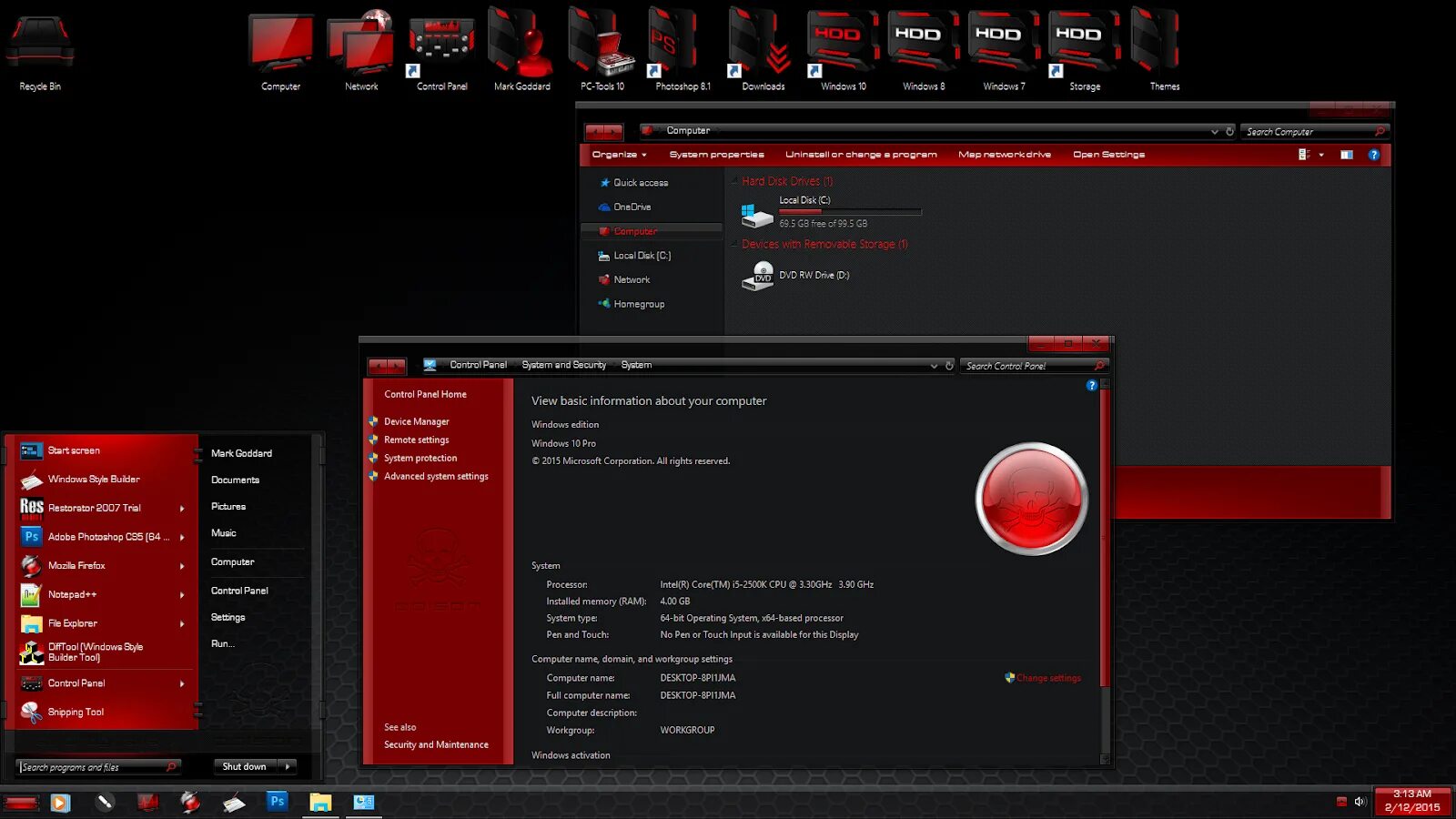Open Advanced system settings link
Screen dimensions: 1456x819
click(x=436, y=477)
